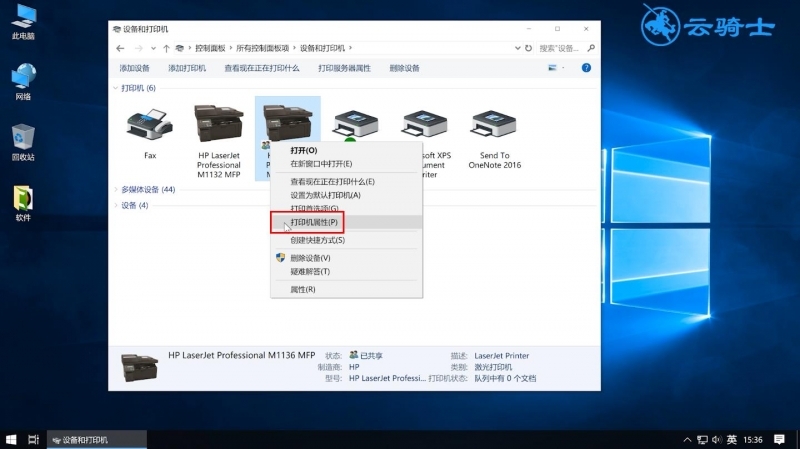The height and width of the screenshot is (449, 800).
Task: Change view with the view options icon
Action: [552, 68]
